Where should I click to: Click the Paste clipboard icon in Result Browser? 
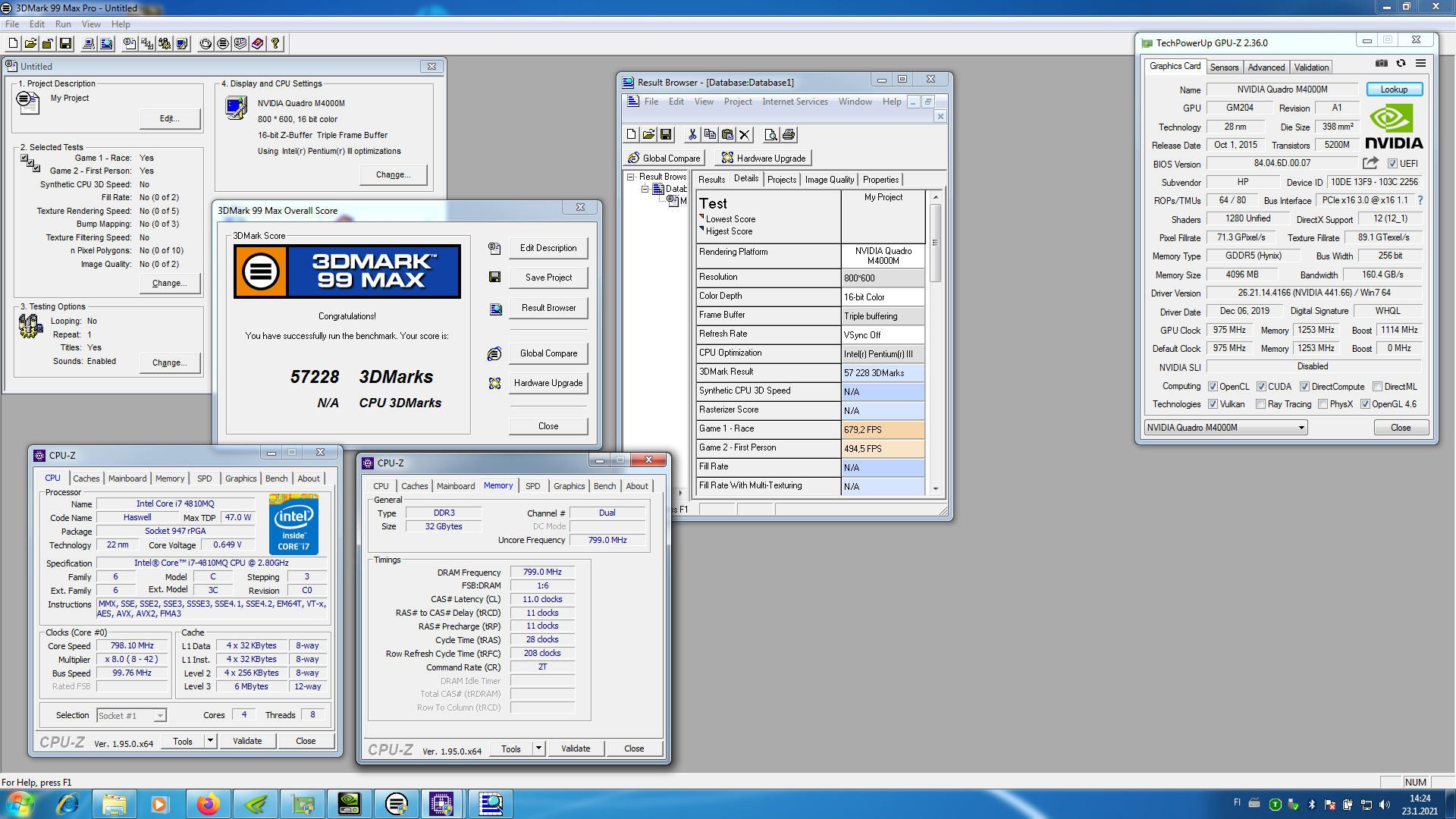727,134
